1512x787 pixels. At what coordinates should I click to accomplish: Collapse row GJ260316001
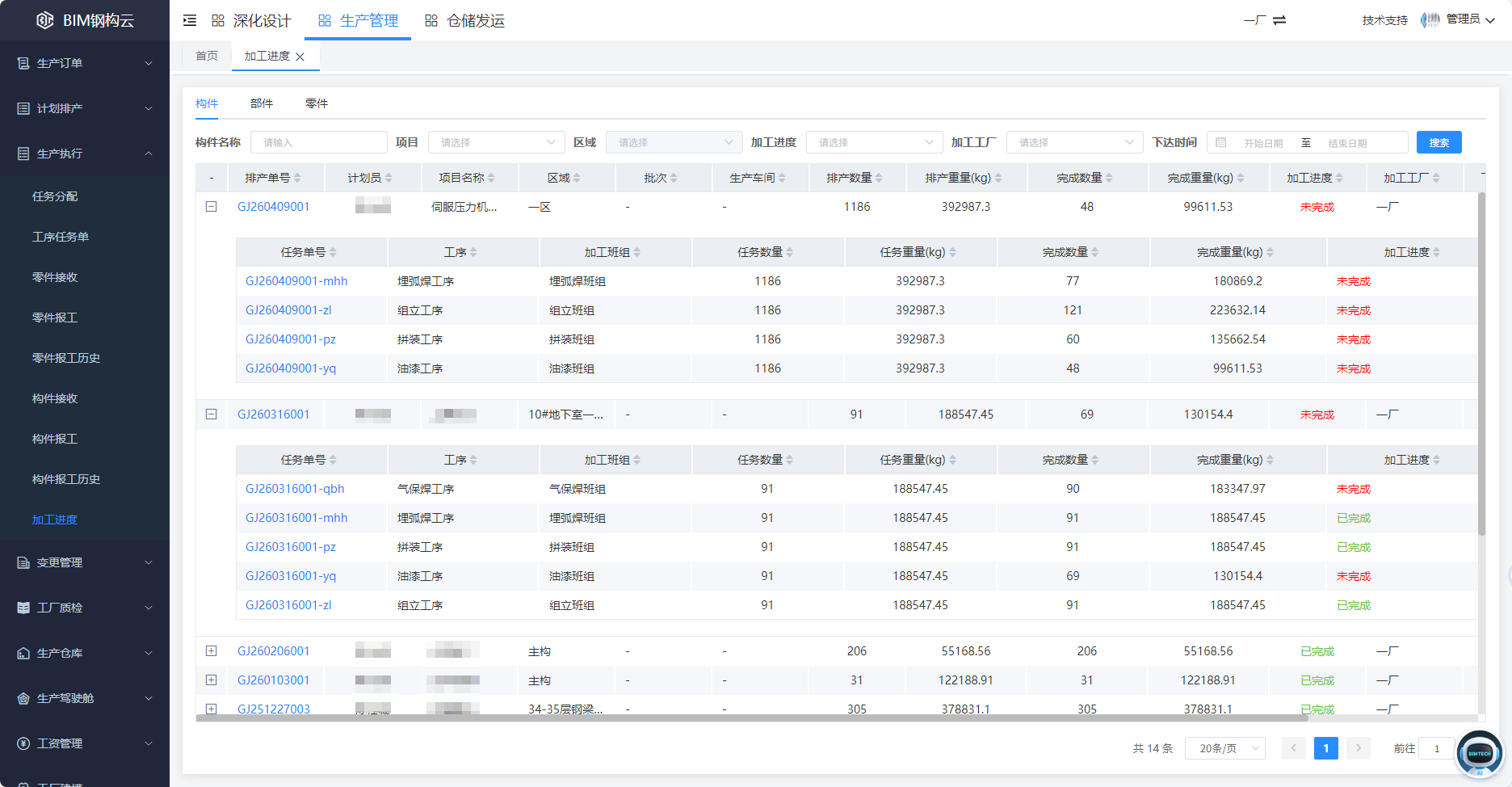click(211, 415)
